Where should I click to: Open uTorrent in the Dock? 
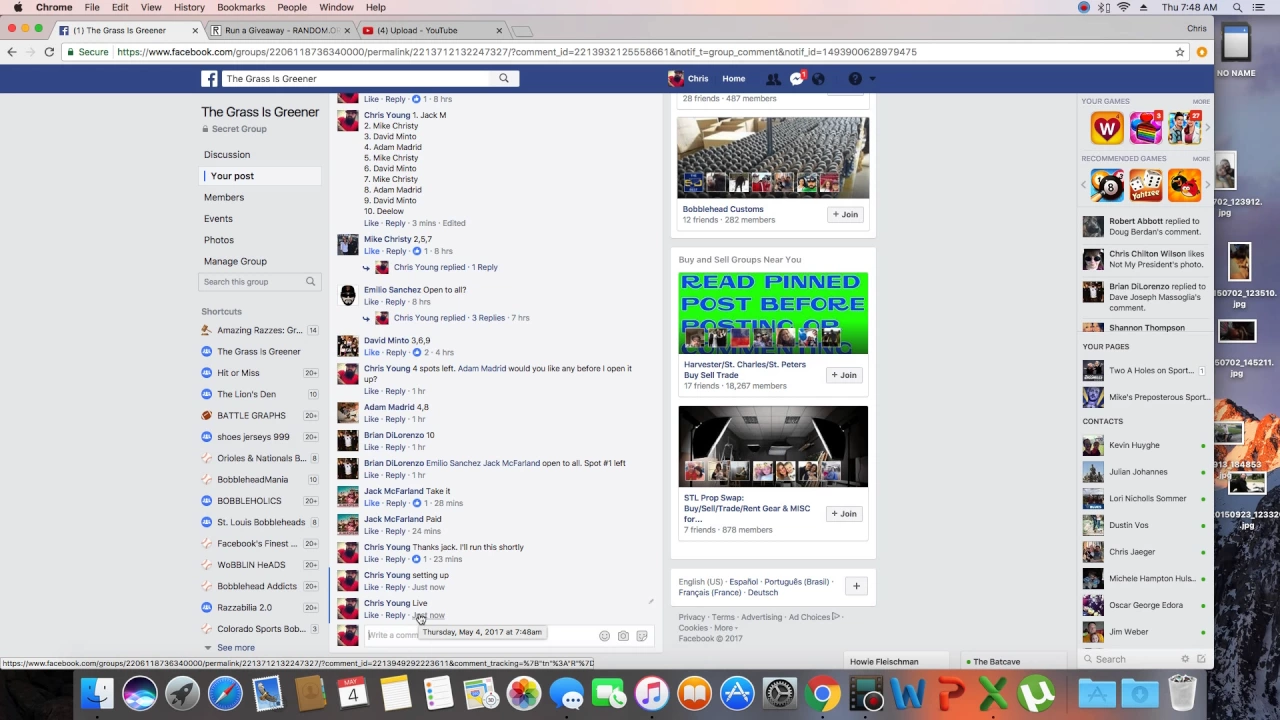(x=1036, y=694)
